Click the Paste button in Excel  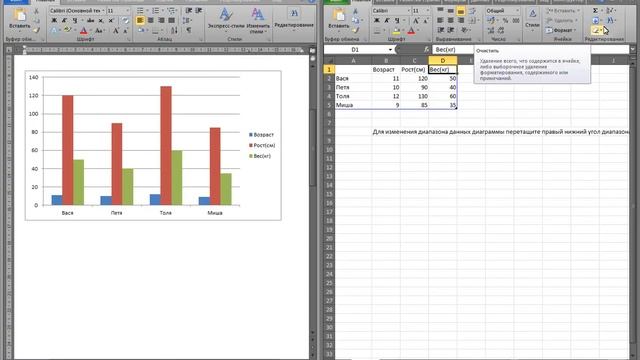coord(338,20)
